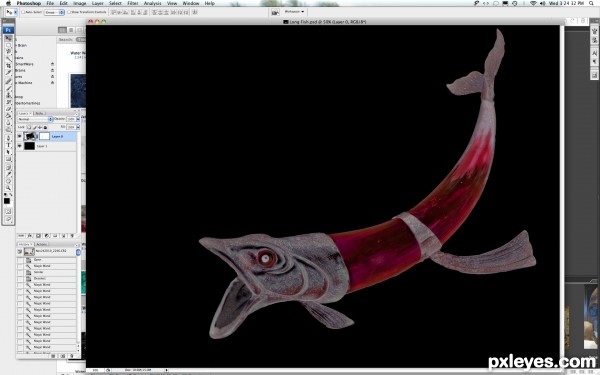Delete current state with History trash icon
Image resolution: width=600 pixels, height=375 pixels.
click(x=72, y=356)
